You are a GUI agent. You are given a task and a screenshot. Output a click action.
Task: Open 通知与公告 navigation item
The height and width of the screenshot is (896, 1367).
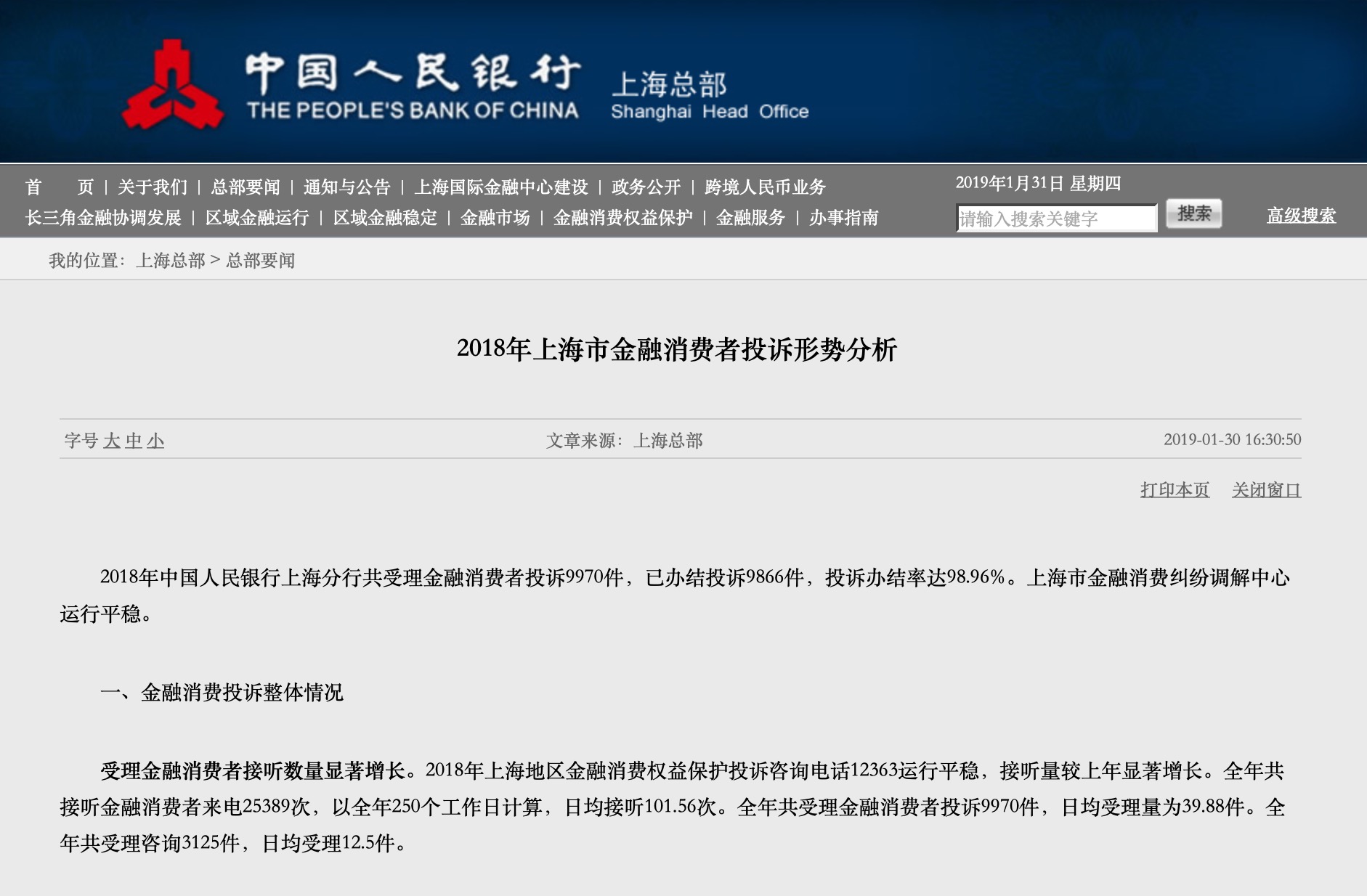(347, 187)
